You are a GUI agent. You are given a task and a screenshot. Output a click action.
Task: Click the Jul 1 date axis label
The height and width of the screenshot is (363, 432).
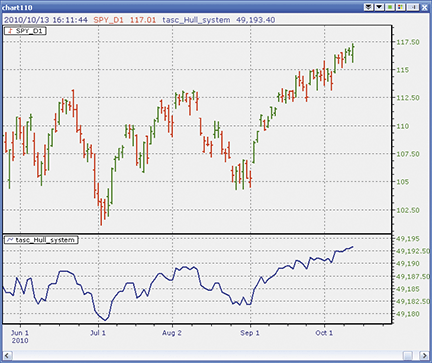tap(98, 333)
